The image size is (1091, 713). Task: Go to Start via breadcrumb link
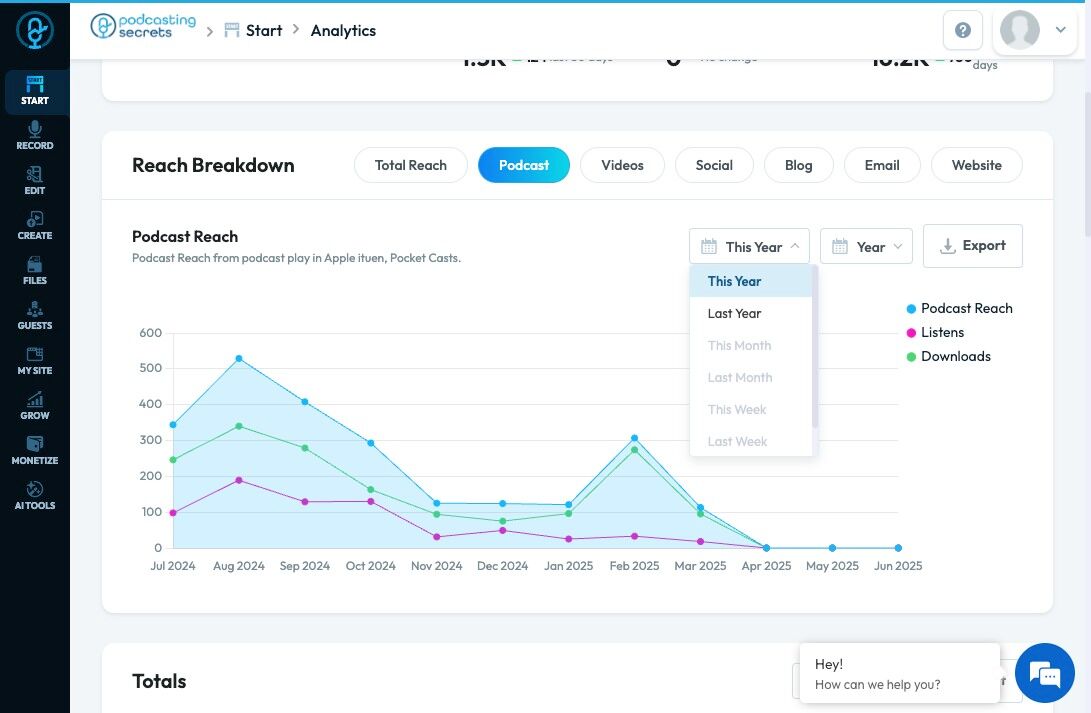pyautogui.click(x=264, y=30)
